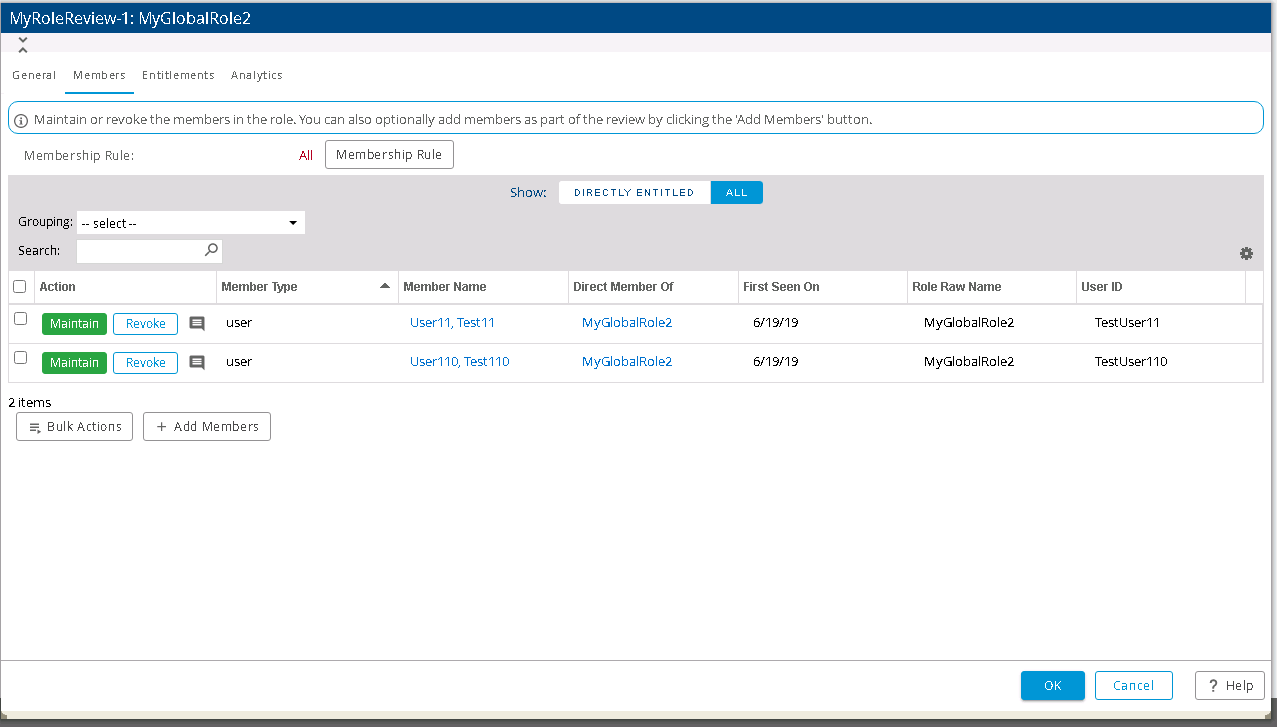Open comment icon for User110, Test110 row
Screen dimensions: 1277x727
click(x=197, y=362)
